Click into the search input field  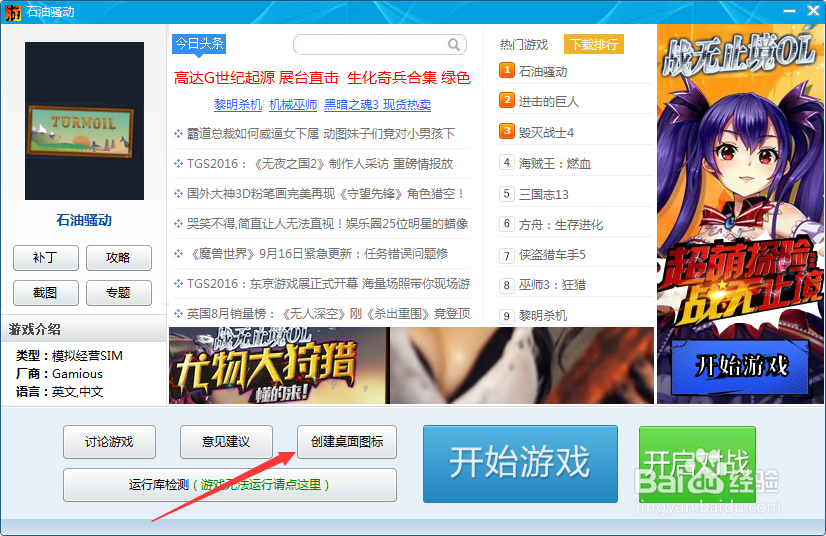(380, 45)
